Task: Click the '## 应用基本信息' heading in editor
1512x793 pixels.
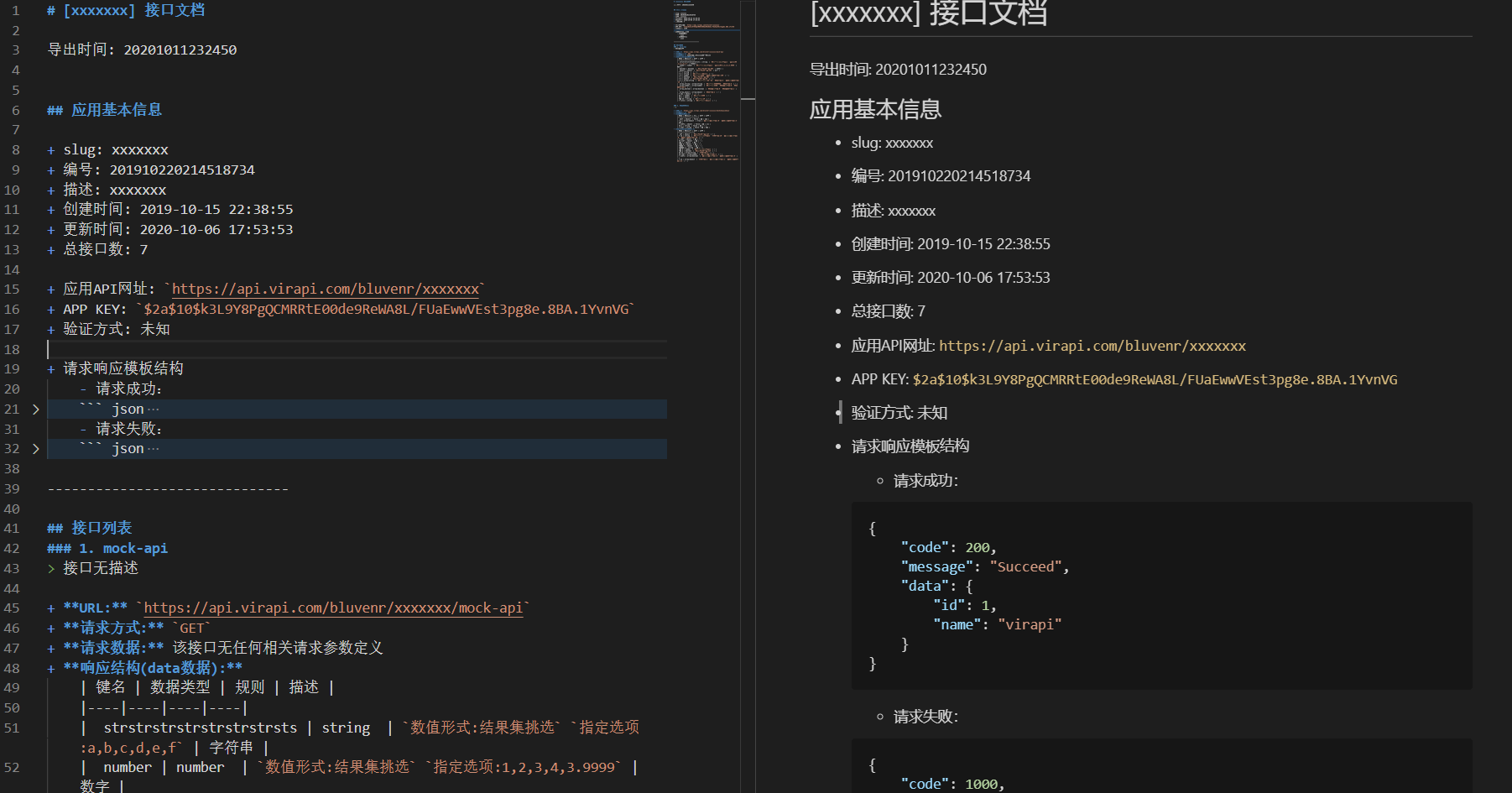Action: [x=105, y=110]
